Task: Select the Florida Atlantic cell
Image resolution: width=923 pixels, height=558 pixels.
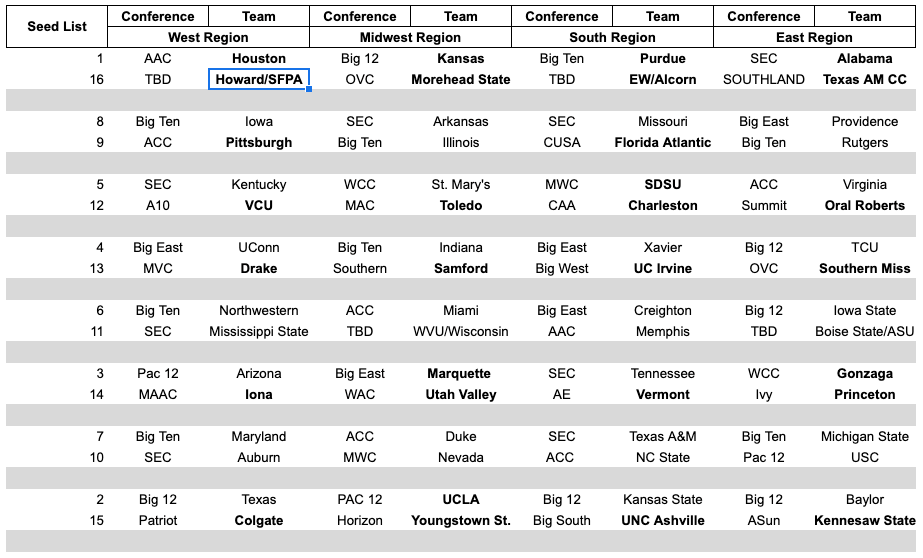Action: coord(663,143)
